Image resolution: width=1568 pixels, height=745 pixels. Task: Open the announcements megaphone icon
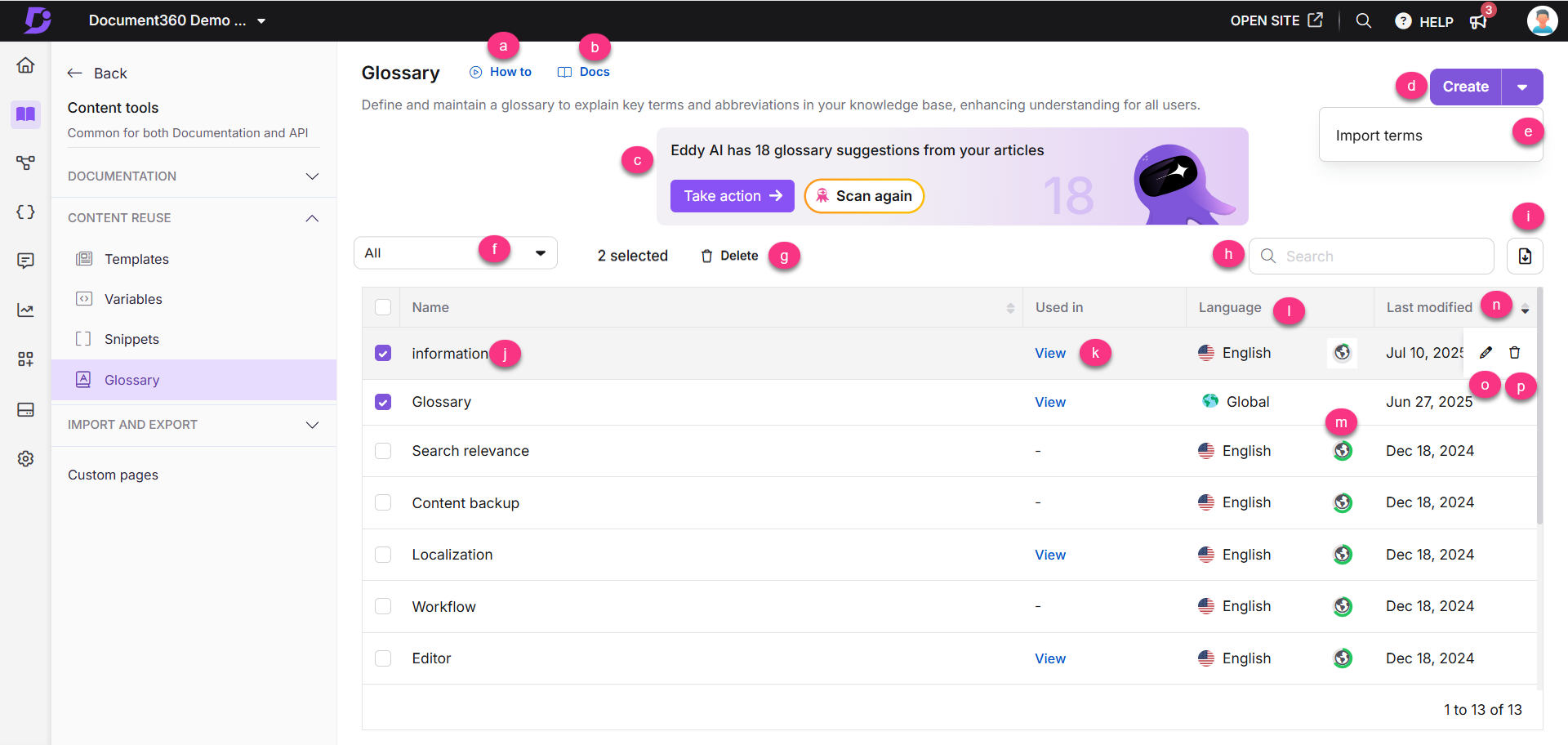[x=1478, y=21]
